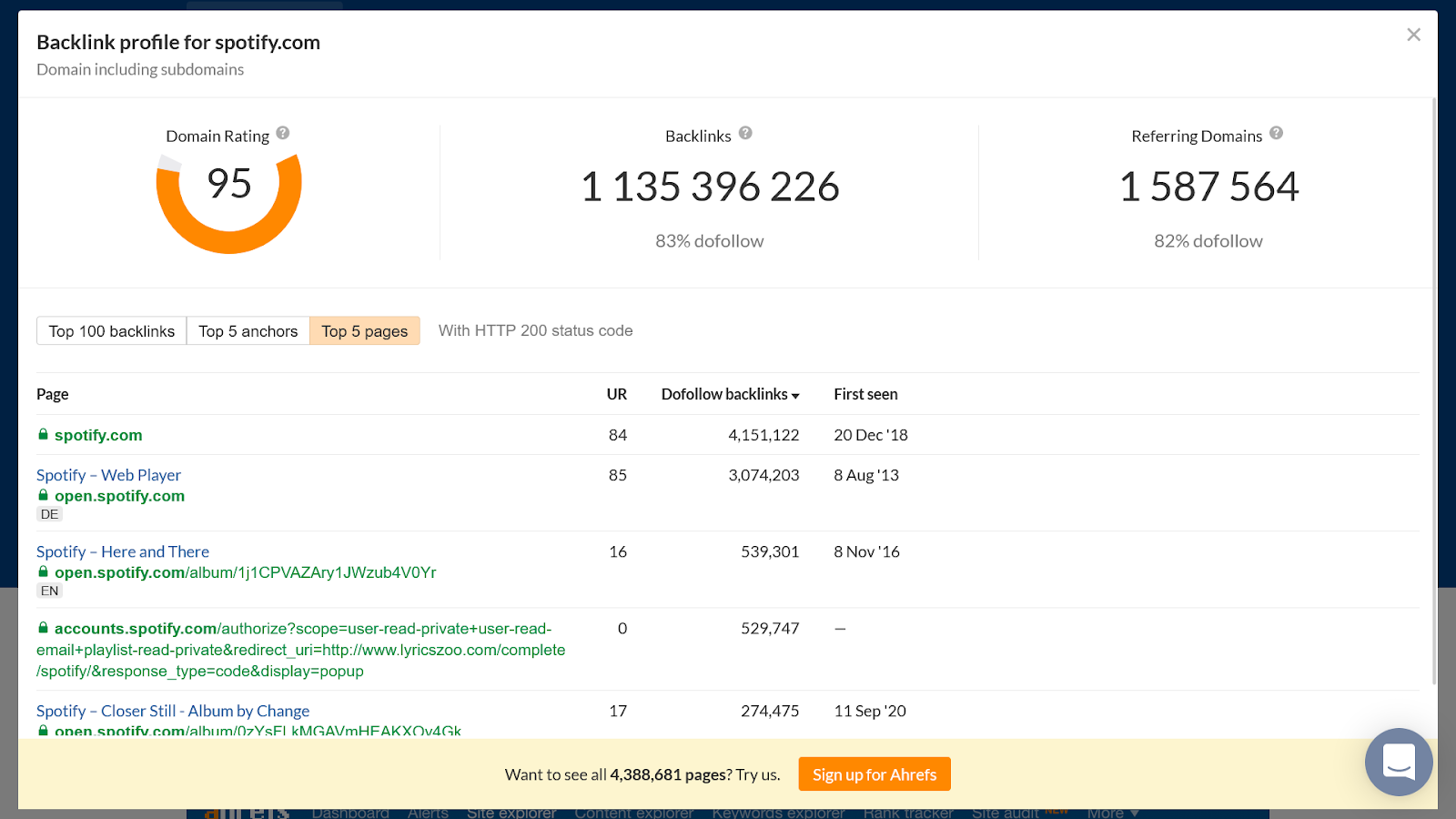Click the 539,301 dofollow backlinks cell
The image size is (1456, 819).
coord(770,551)
